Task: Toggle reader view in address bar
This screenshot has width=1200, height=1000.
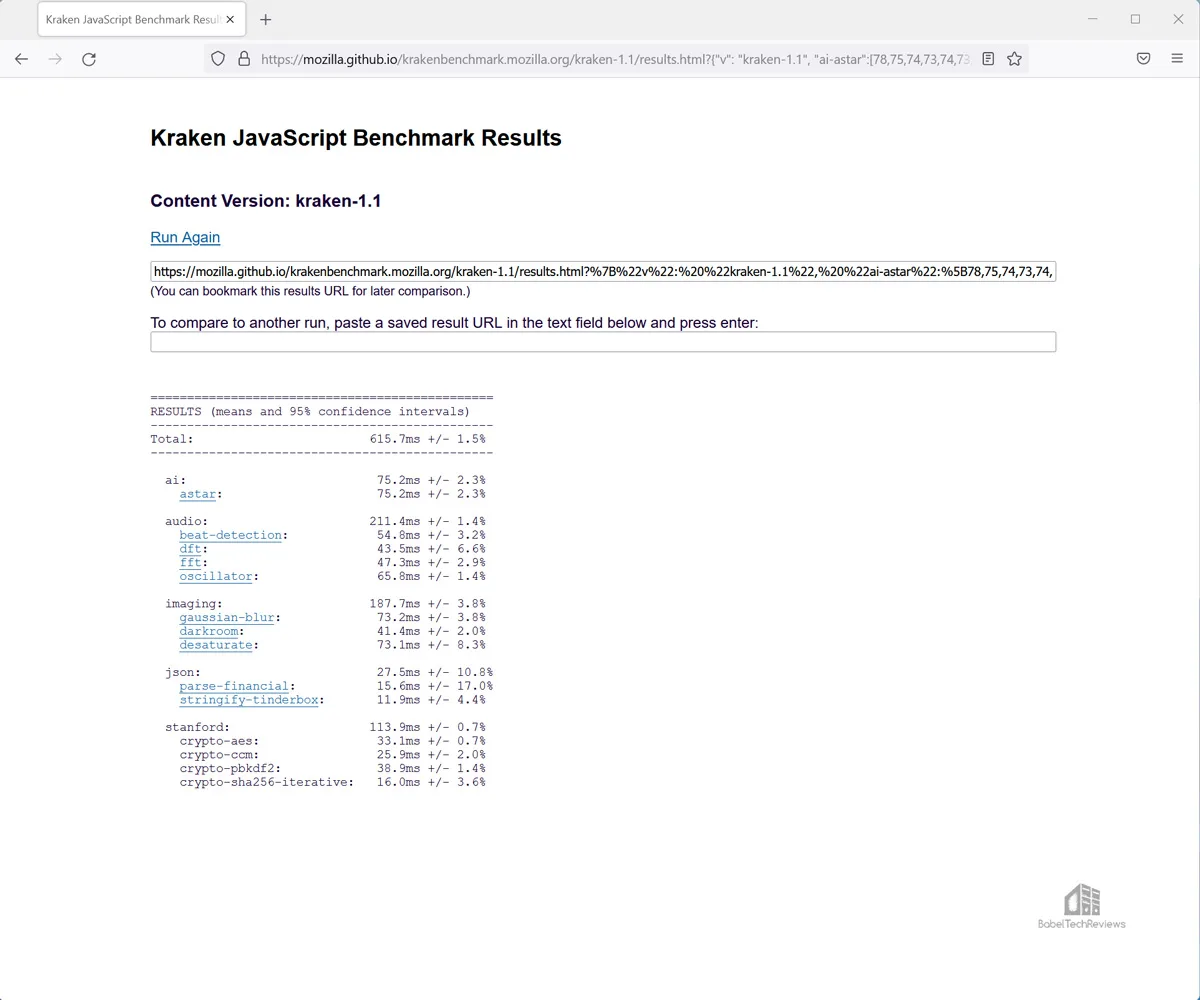Action: coord(988,59)
